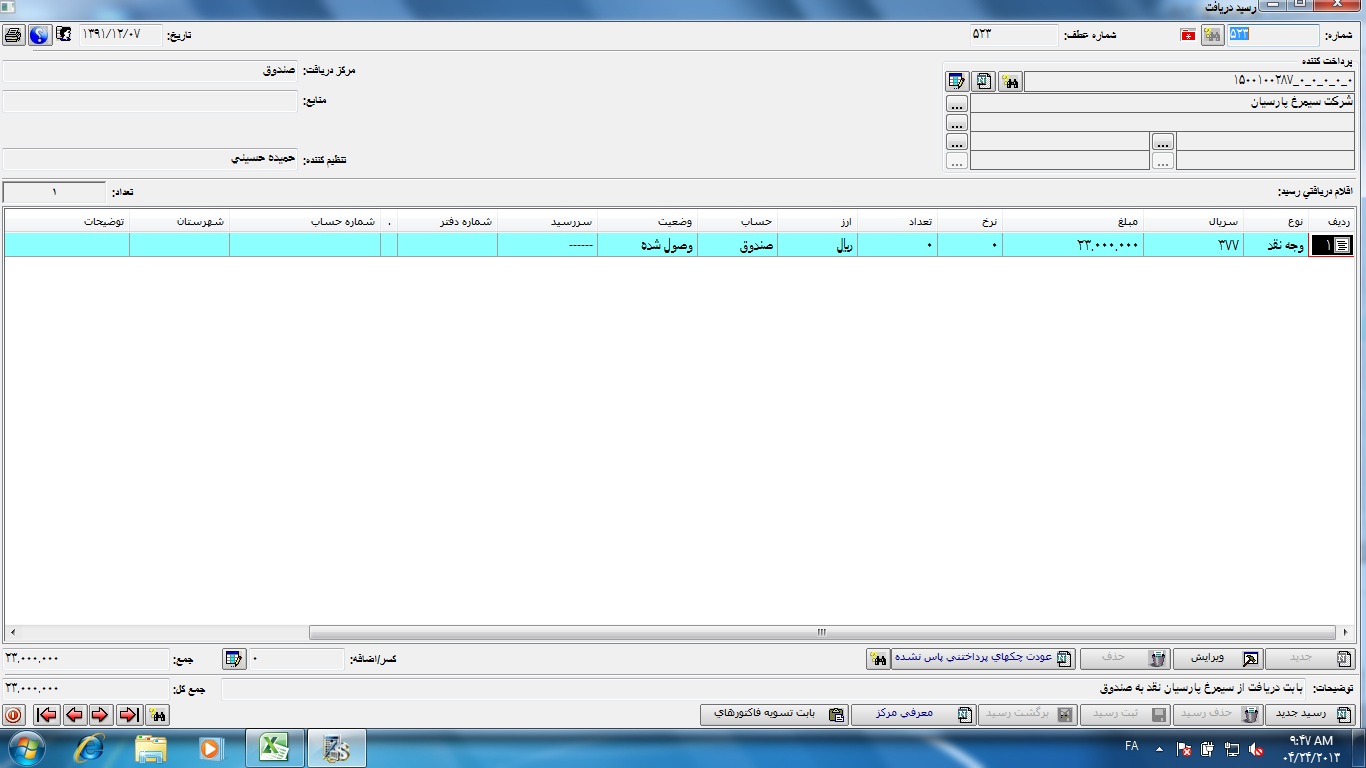The width and height of the screenshot is (1366, 768).
Task: Click the horizontal scrollbar thumb under the table
Action: (822, 632)
